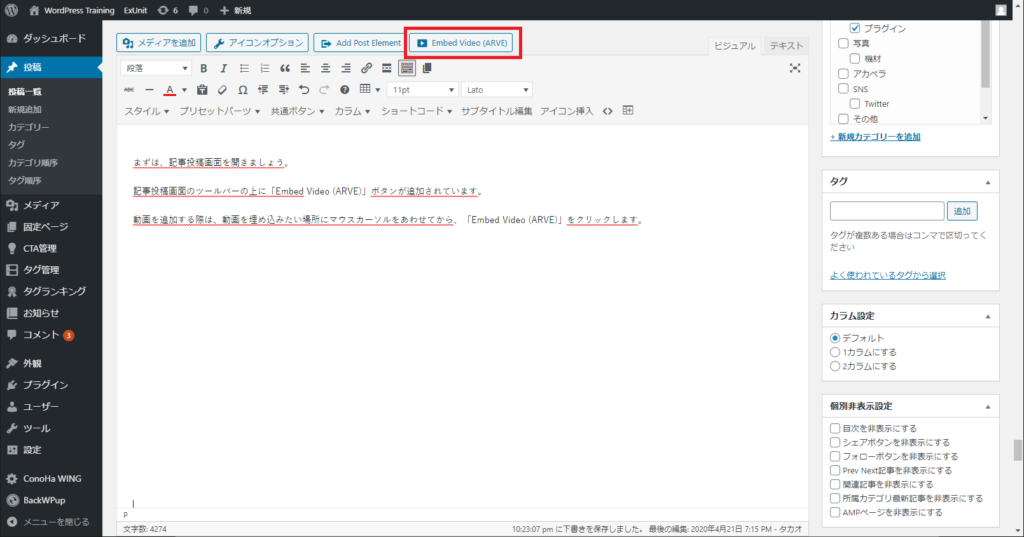This screenshot has height=537, width=1024.
Task: Apply italic formatting
Action: pos(224,68)
